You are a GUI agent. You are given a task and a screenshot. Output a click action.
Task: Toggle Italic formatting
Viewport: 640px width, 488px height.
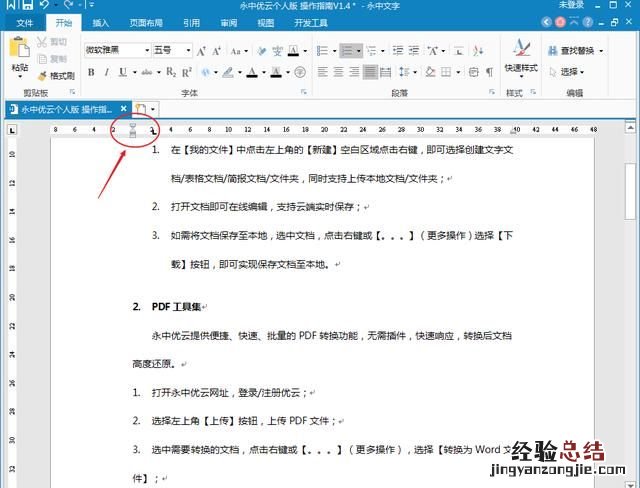point(106,72)
